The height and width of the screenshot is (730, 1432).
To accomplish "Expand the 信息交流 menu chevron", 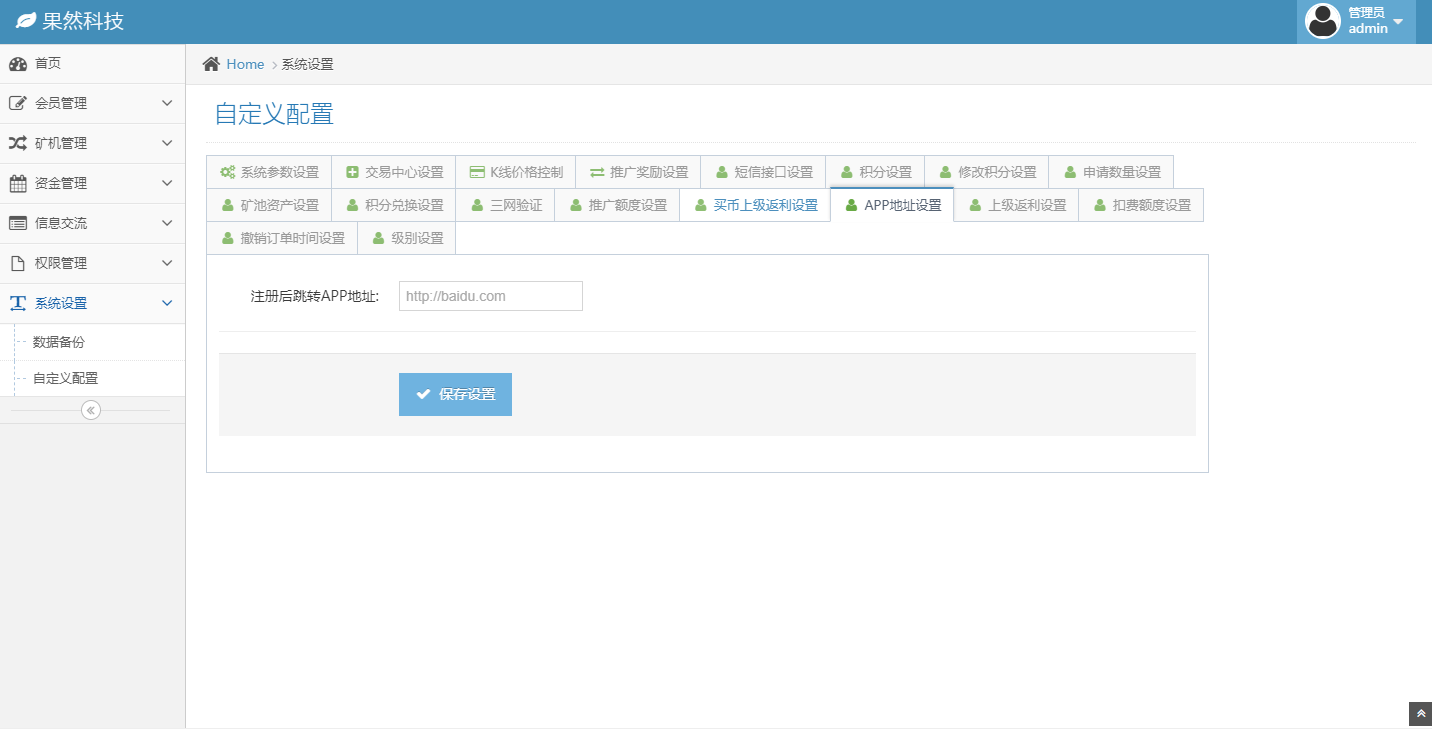I will point(167,223).
